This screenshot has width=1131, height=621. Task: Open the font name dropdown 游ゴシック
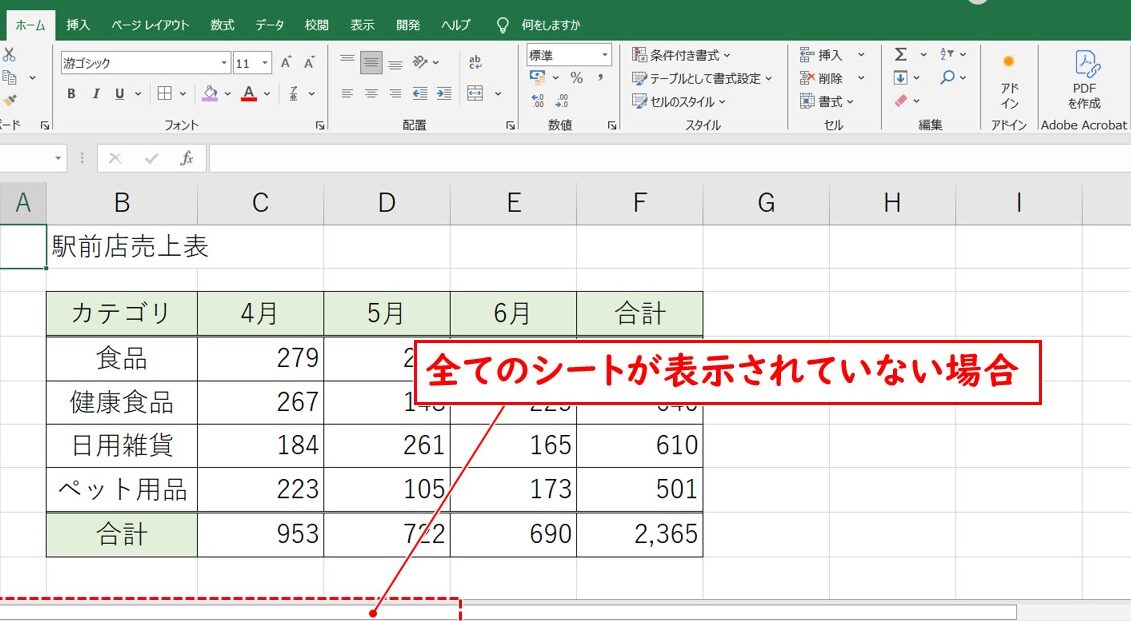[224, 63]
